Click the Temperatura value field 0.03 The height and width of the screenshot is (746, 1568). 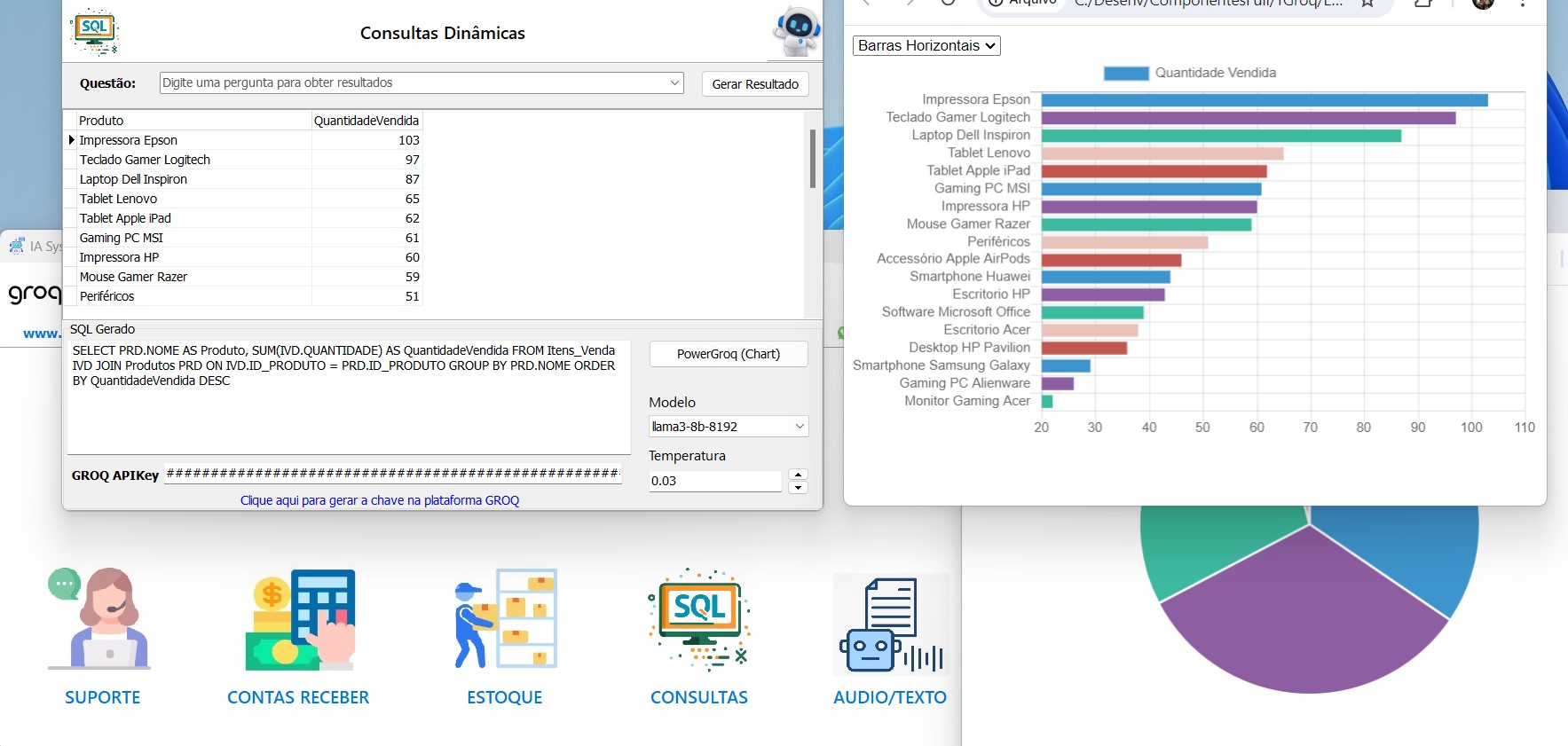click(715, 481)
